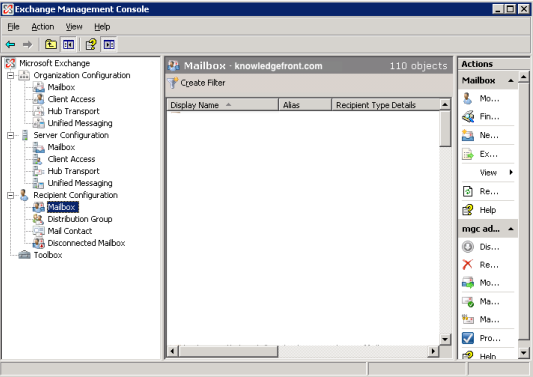Click the Create Filter funnel icon
The image size is (533, 377).
click(x=173, y=83)
